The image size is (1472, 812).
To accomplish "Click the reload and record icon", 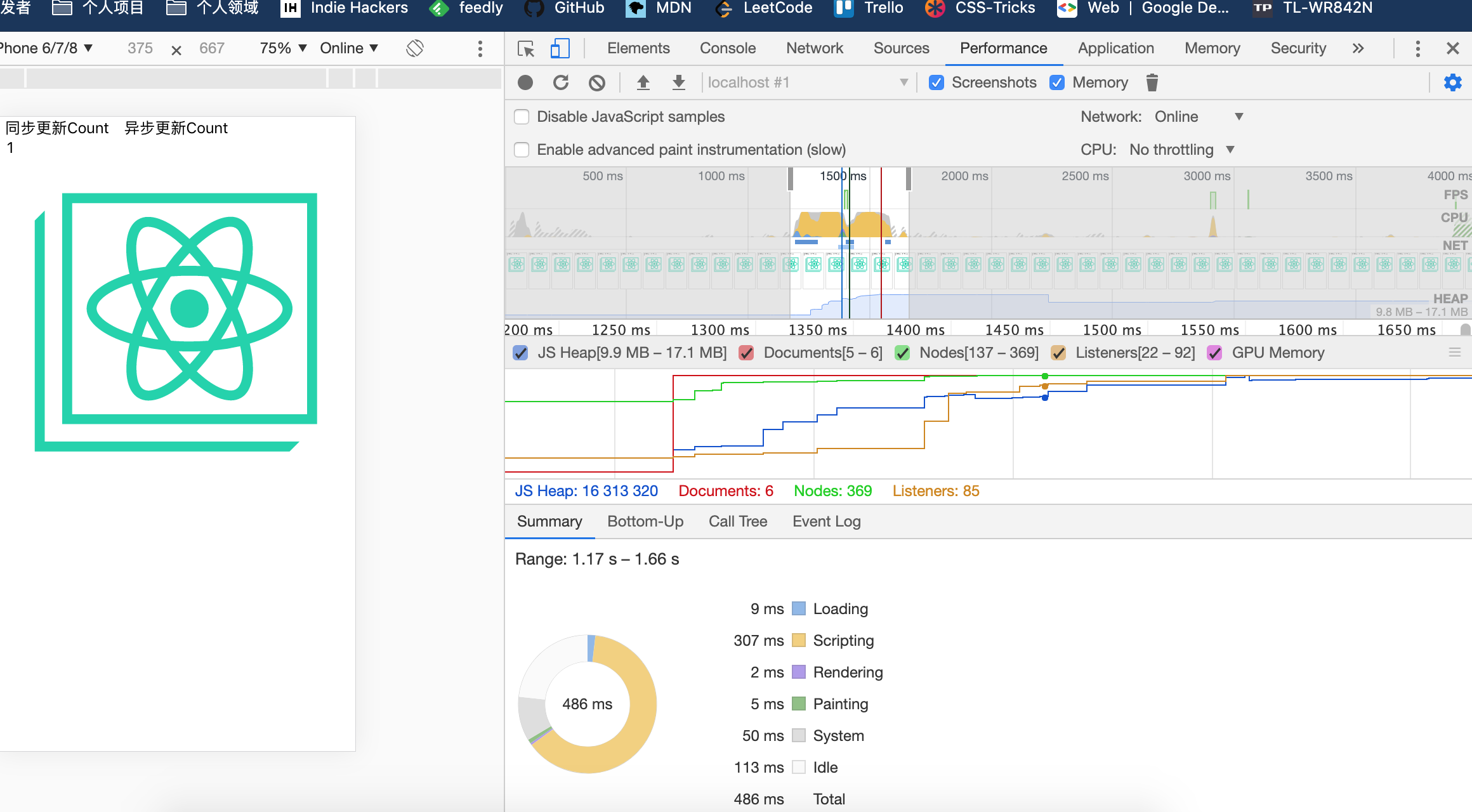I will pyautogui.click(x=561, y=82).
